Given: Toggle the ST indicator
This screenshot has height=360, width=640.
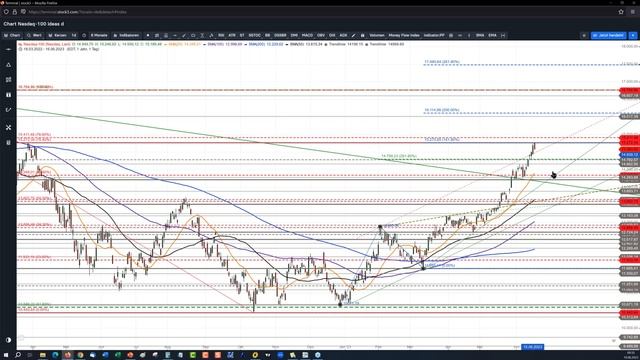Looking at the screenshot, I should 242,36.
